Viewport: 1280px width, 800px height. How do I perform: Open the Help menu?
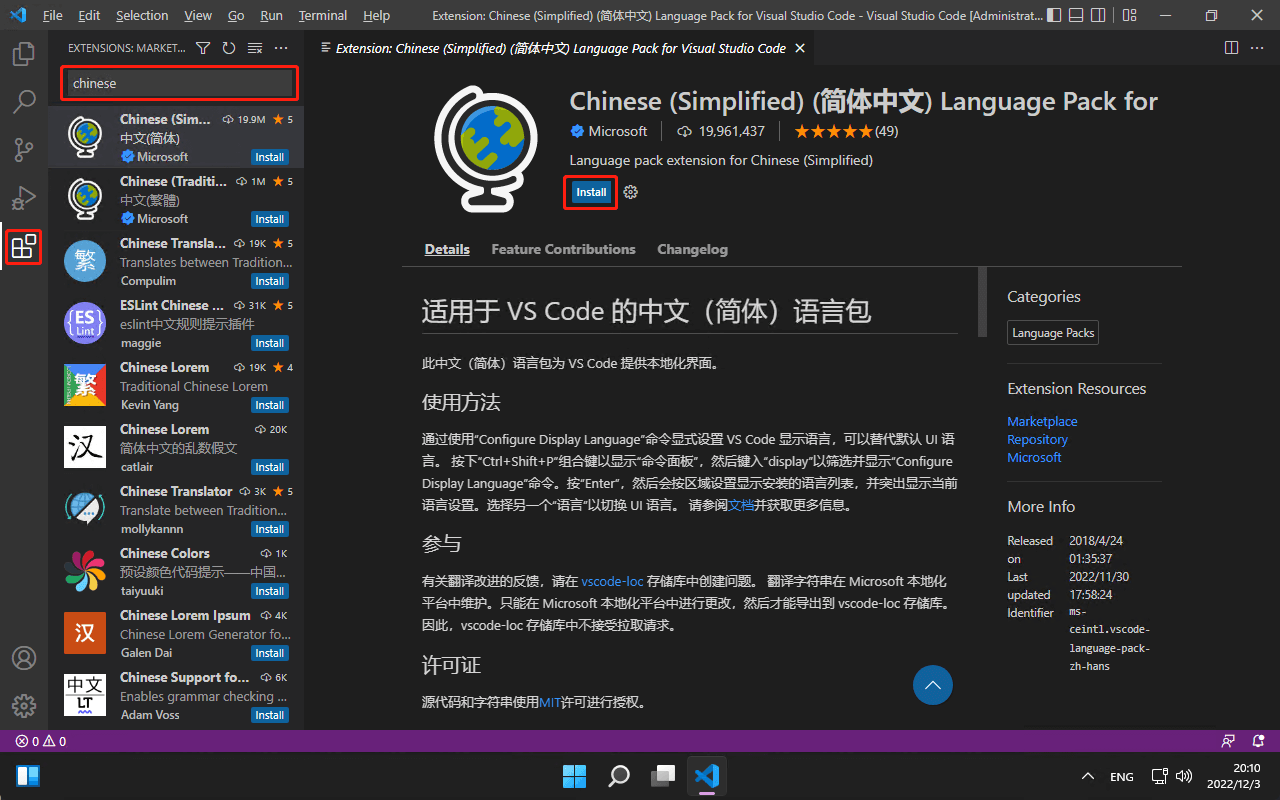point(376,16)
